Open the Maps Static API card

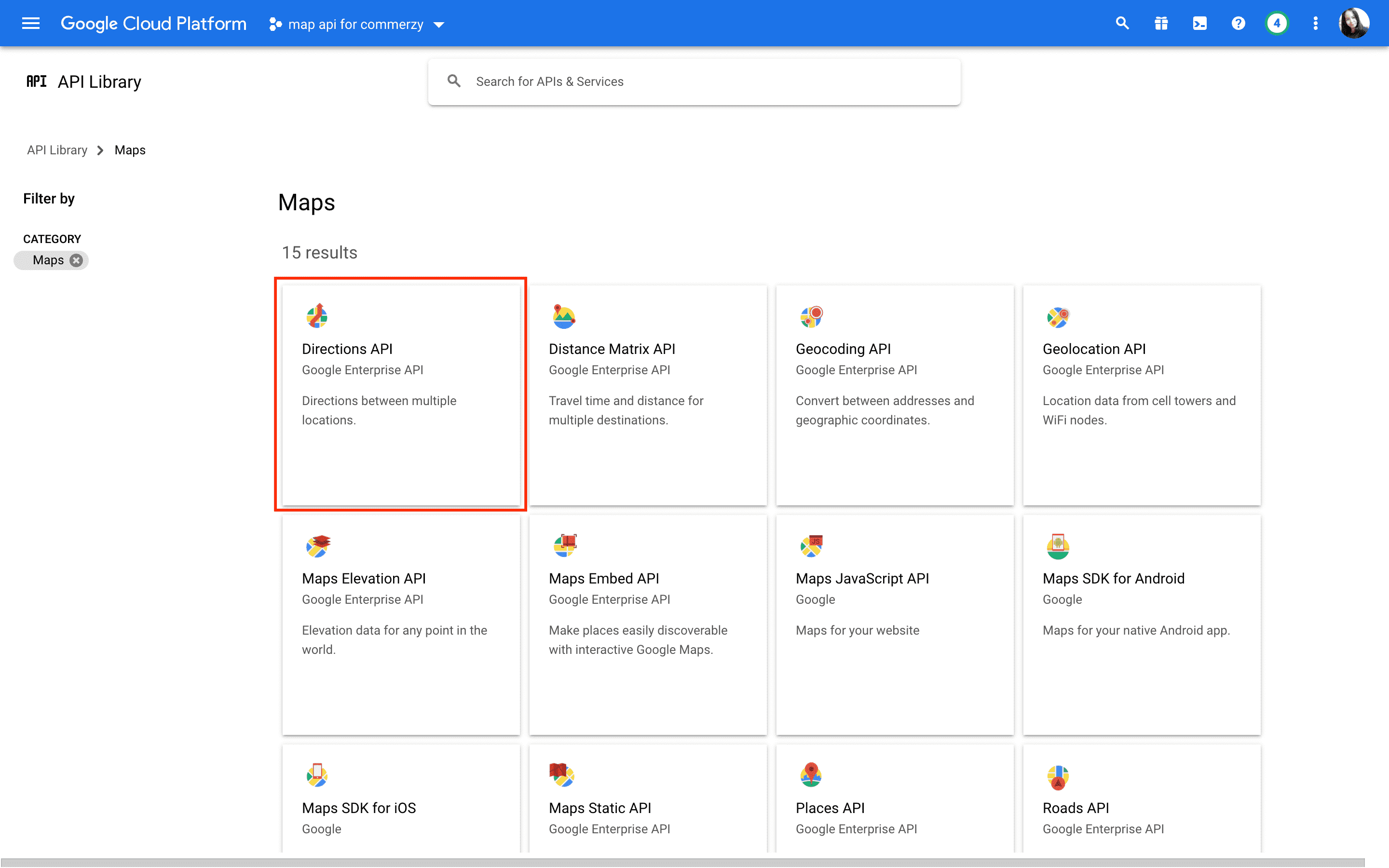[647, 798]
